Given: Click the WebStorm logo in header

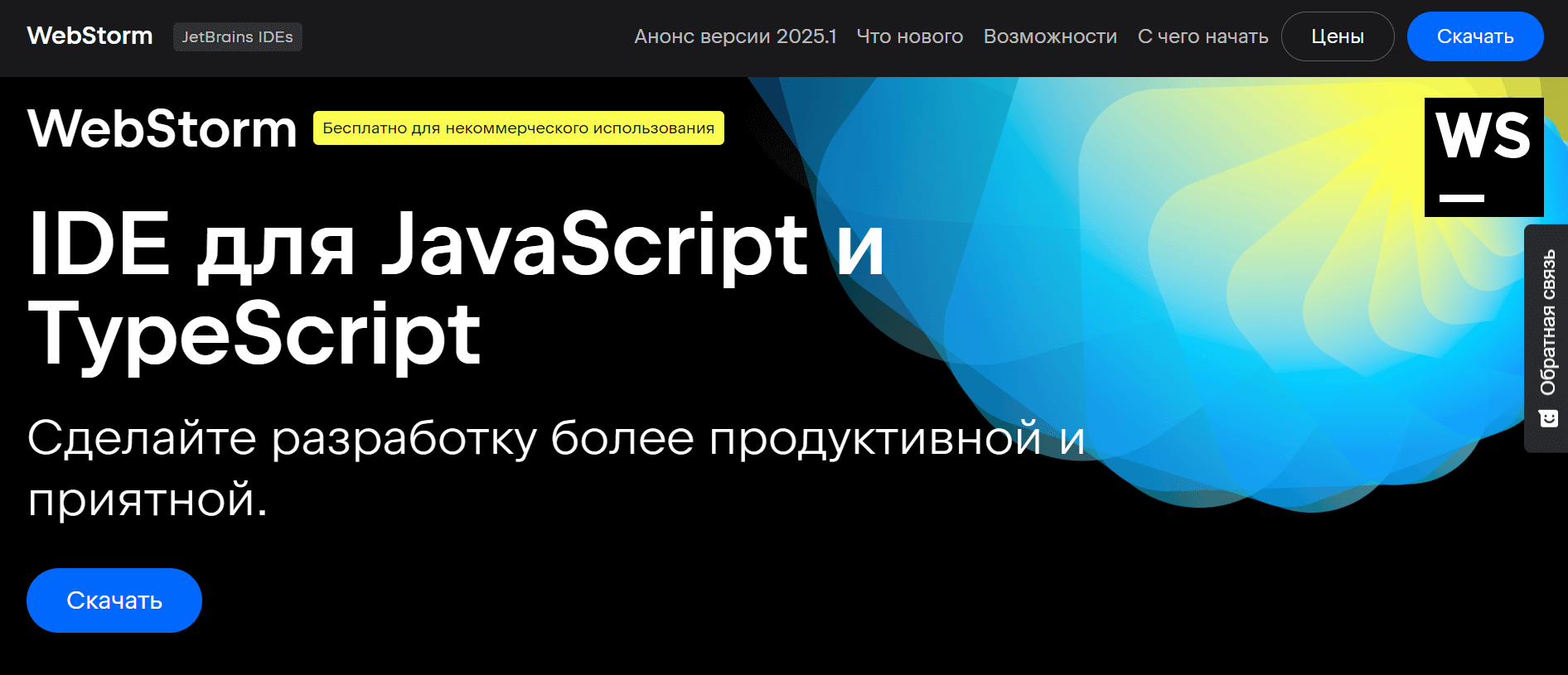Looking at the screenshot, I should point(90,36).
